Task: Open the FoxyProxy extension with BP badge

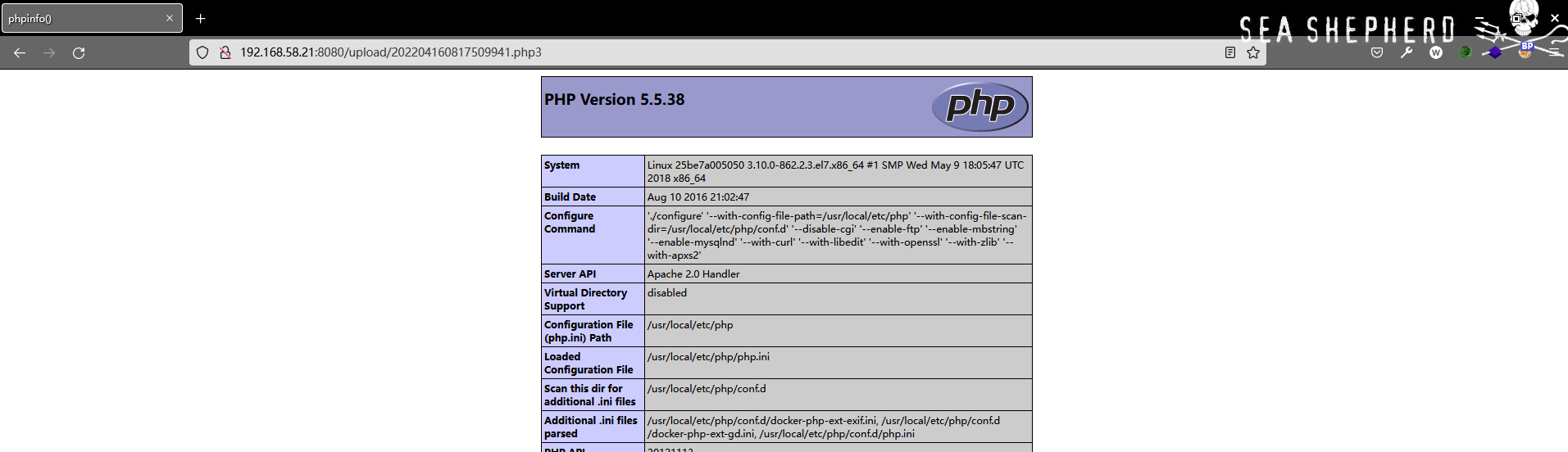Action: [x=1525, y=51]
